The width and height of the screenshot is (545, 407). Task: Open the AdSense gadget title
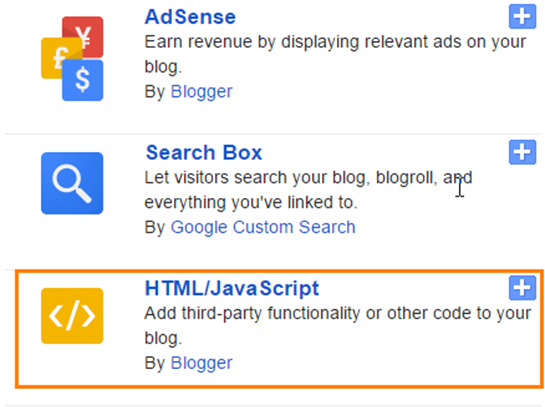click(190, 17)
